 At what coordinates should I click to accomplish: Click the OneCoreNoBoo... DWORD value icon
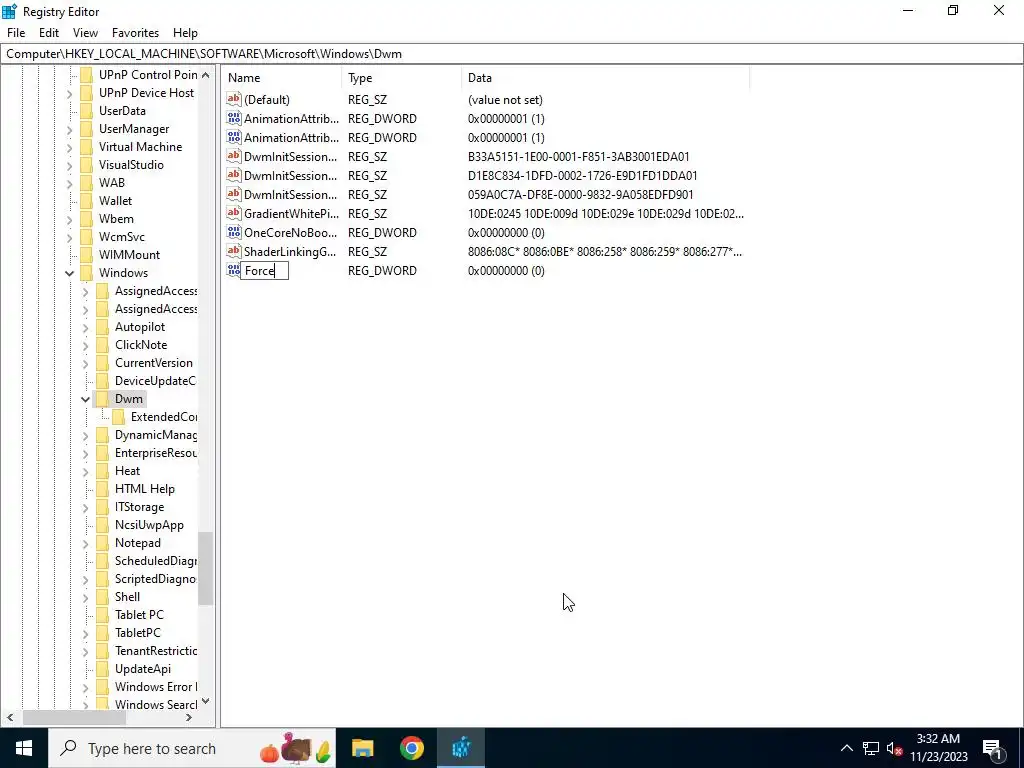pyautogui.click(x=234, y=232)
